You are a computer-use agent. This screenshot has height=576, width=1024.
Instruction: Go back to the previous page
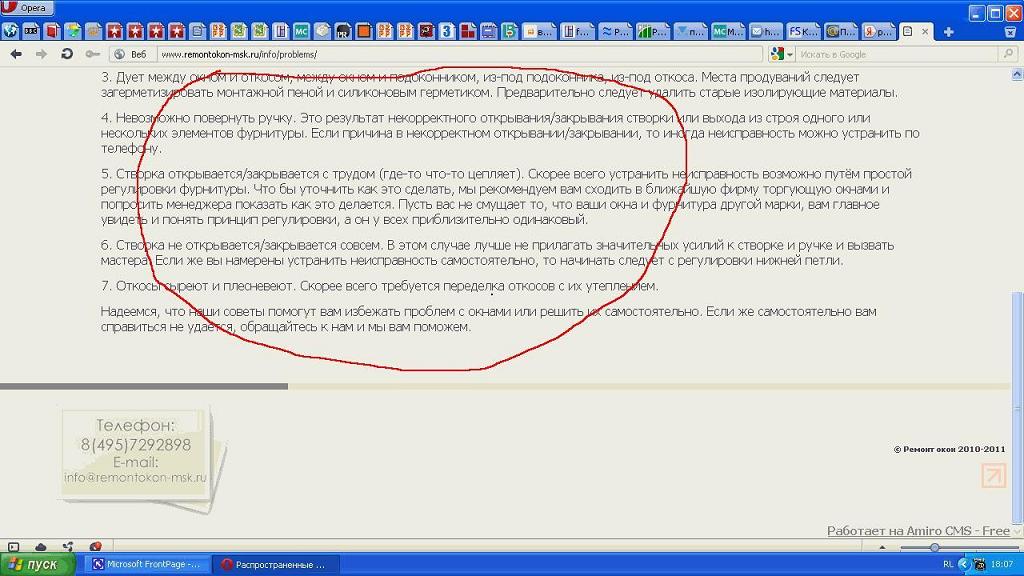click(x=16, y=54)
